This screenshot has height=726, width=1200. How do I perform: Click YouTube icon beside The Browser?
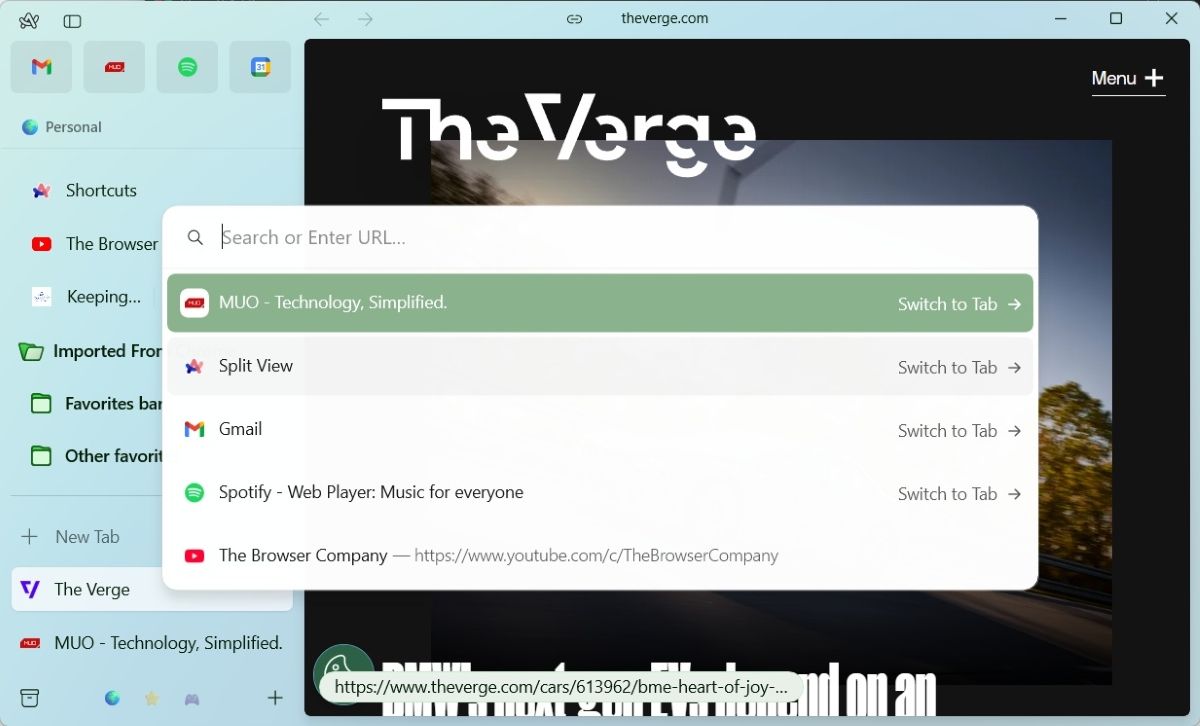[x=41, y=244]
